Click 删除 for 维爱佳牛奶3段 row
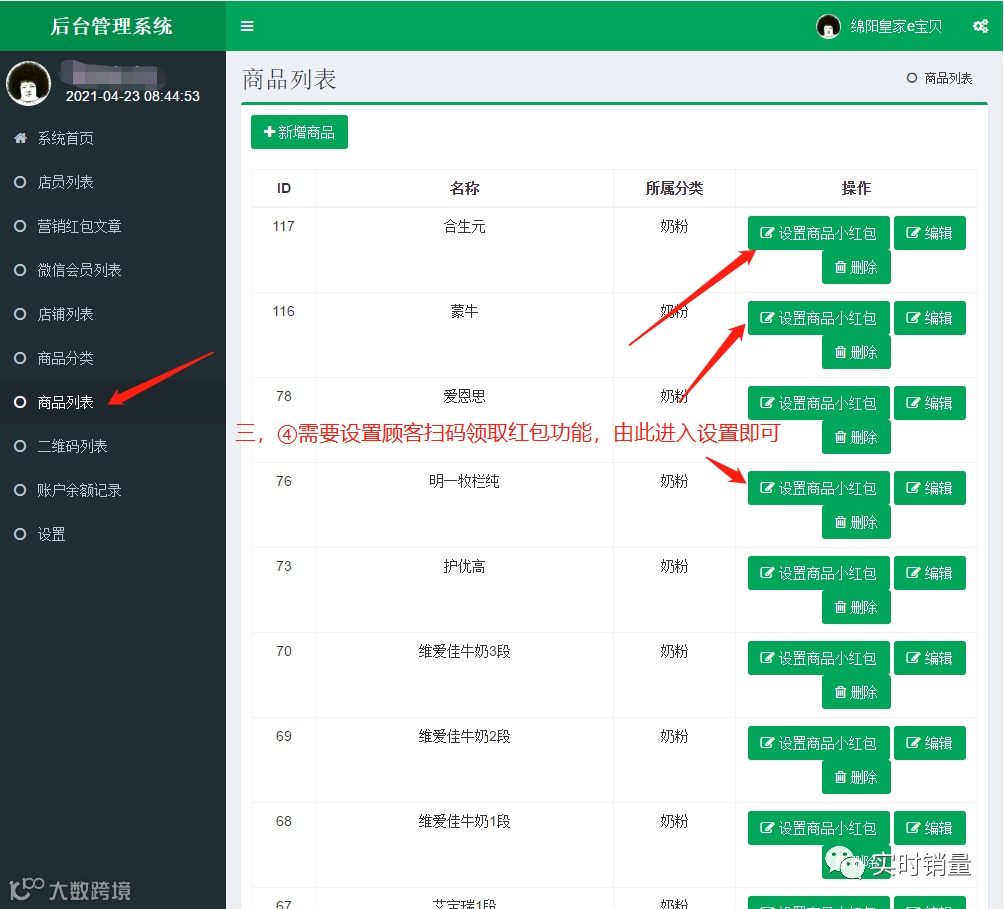The image size is (1004, 909). [856, 692]
